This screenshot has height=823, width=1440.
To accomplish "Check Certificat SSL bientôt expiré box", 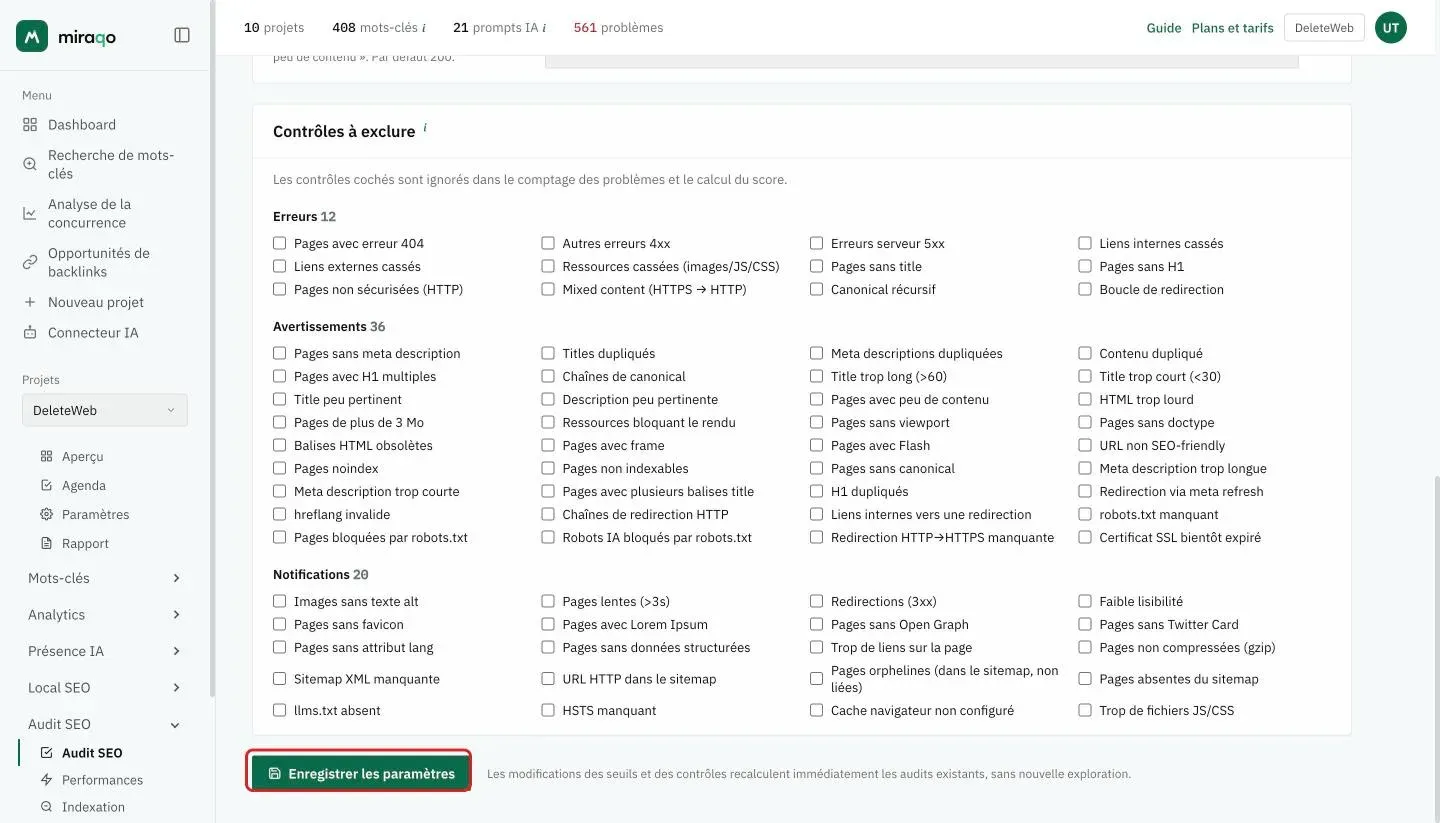I will click(x=1085, y=537).
